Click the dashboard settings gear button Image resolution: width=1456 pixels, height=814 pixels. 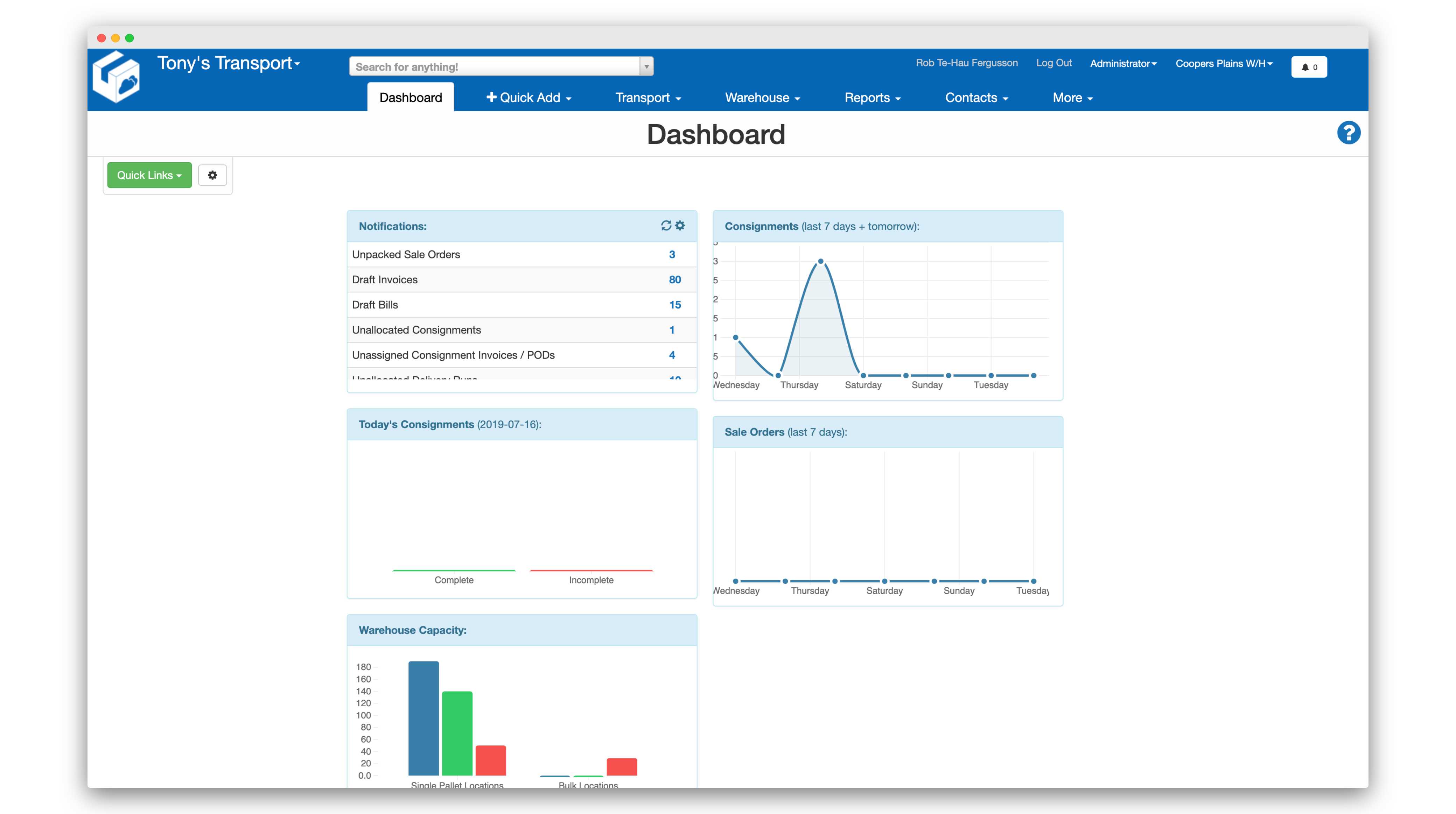[x=212, y=175]
